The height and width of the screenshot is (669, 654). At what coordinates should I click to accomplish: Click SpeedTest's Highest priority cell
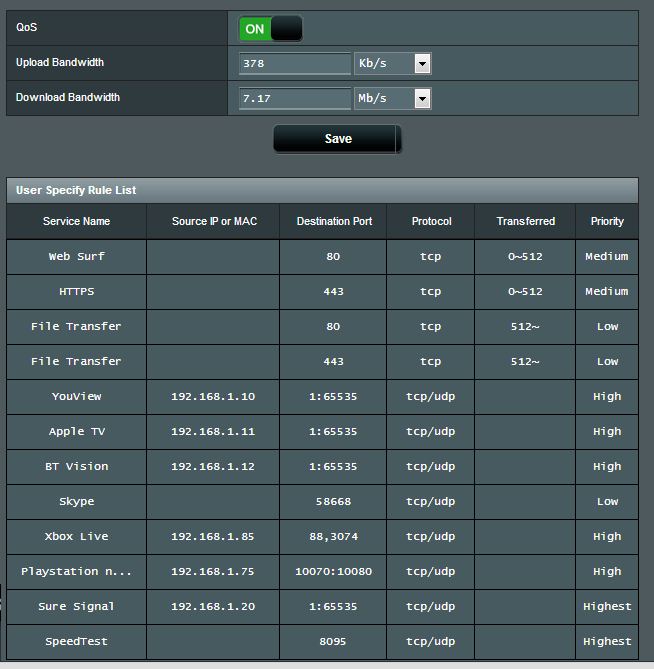point(607,641)
